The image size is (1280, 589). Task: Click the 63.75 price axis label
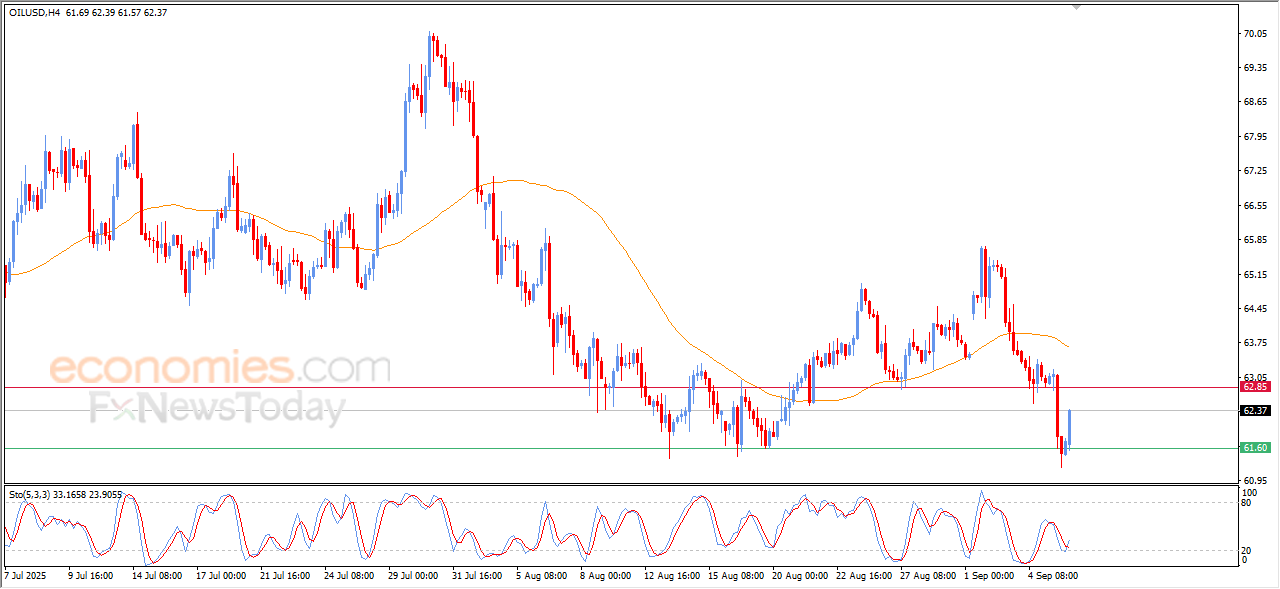[1256, 343]
